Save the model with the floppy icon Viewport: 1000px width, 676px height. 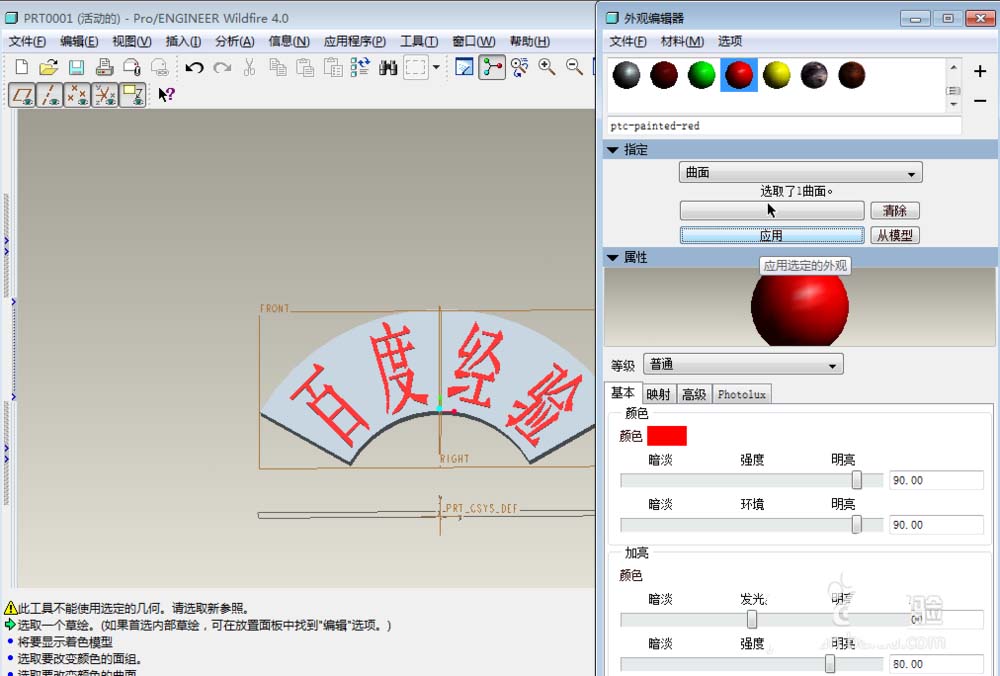pos(77,67)
